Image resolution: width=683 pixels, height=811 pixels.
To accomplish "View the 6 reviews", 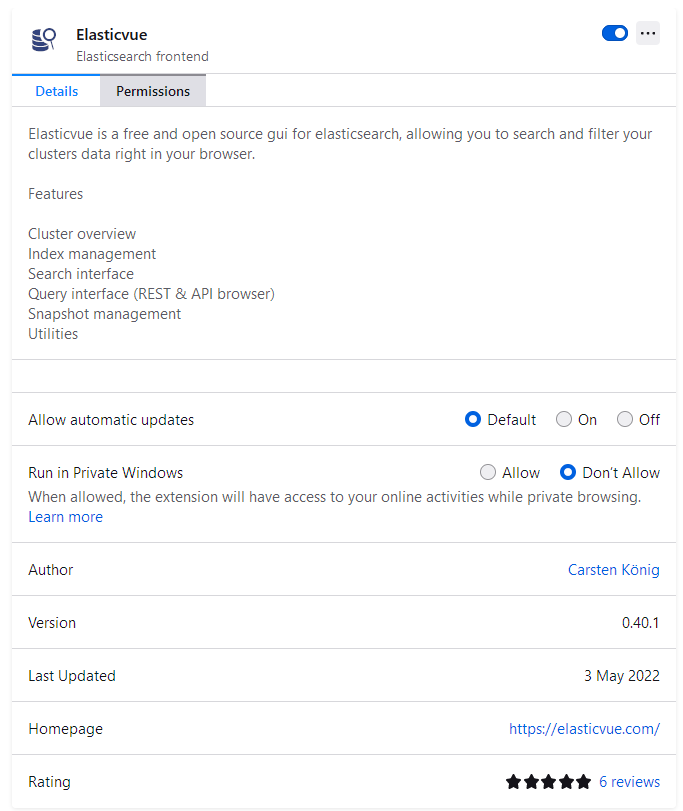I will [x=628, y=781].
